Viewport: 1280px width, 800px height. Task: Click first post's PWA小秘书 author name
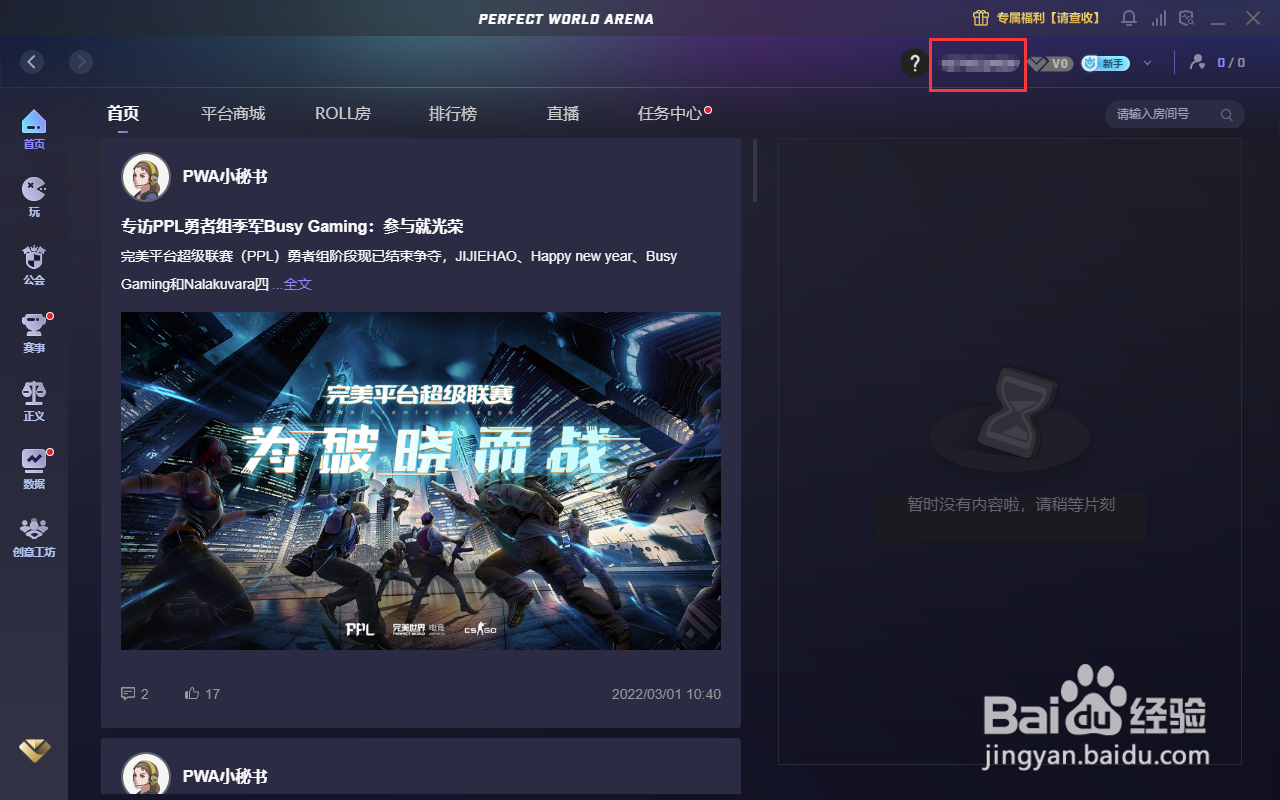click(225, 177)
